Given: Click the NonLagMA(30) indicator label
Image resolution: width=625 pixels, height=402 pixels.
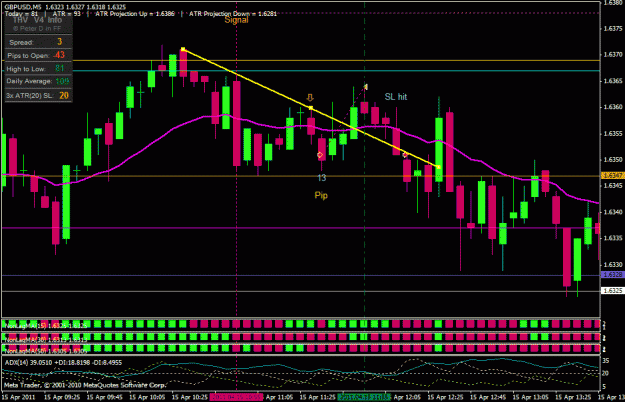Looking at the screenshot, I should click(45, 339).
